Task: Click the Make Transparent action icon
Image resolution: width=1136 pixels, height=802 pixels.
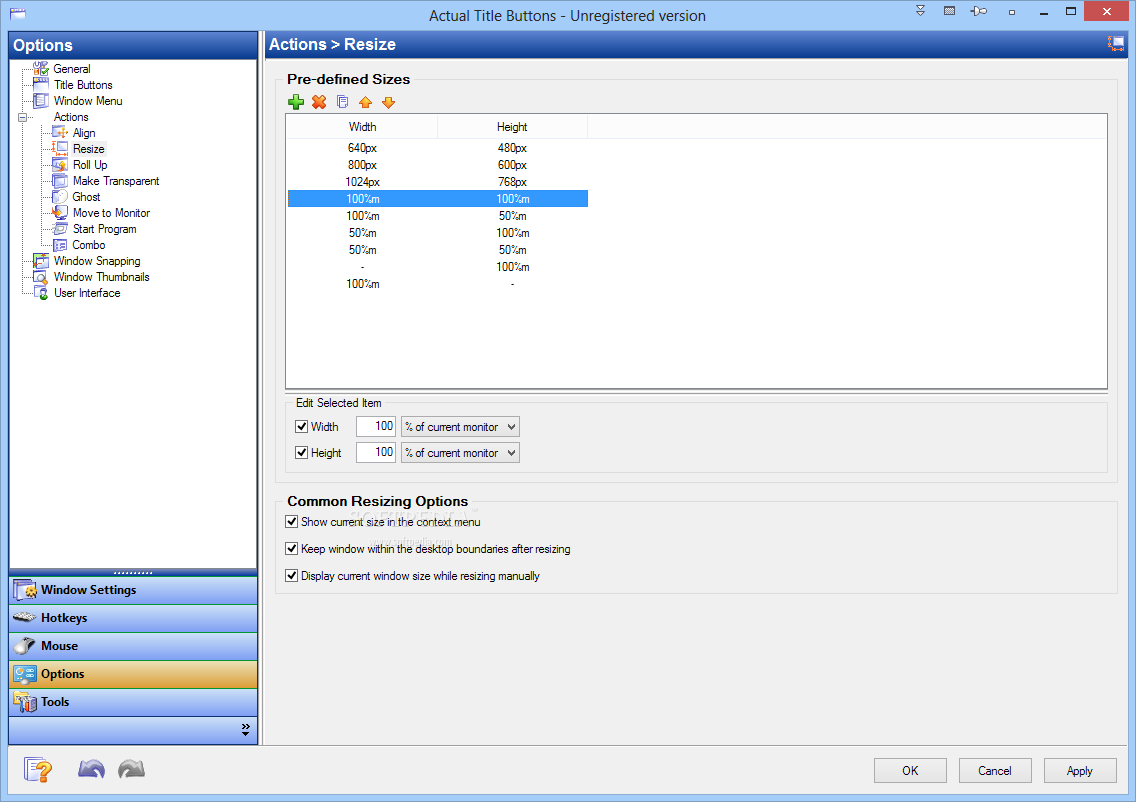Action: click(x=60, y=180)
